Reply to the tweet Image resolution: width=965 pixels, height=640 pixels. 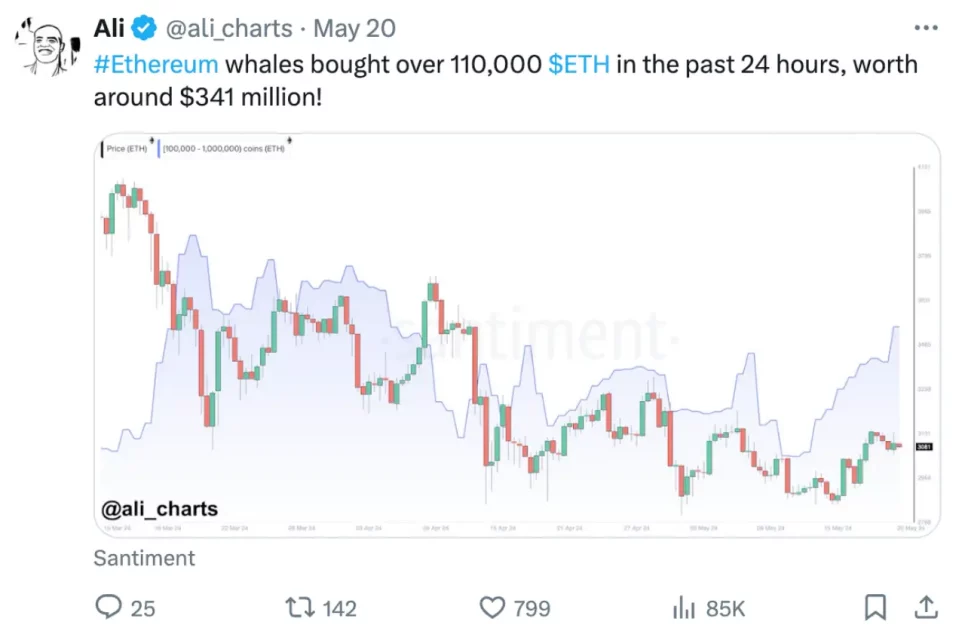pyautogui.click(x=108, y=607)
